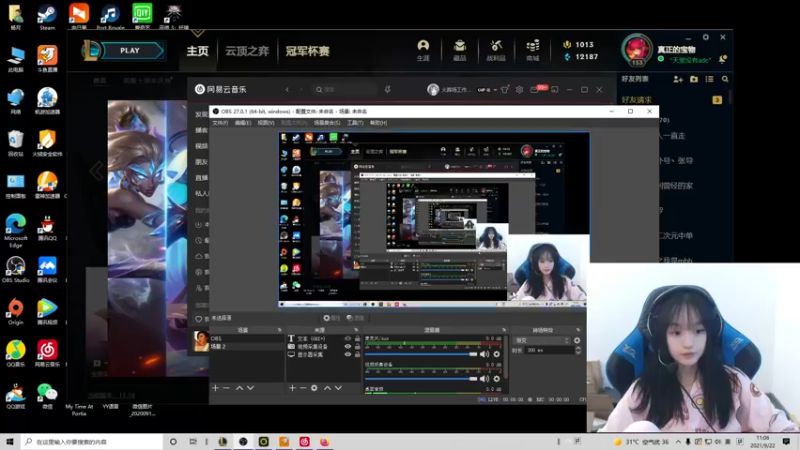Remove selected source in OBS

pos(303,388)
